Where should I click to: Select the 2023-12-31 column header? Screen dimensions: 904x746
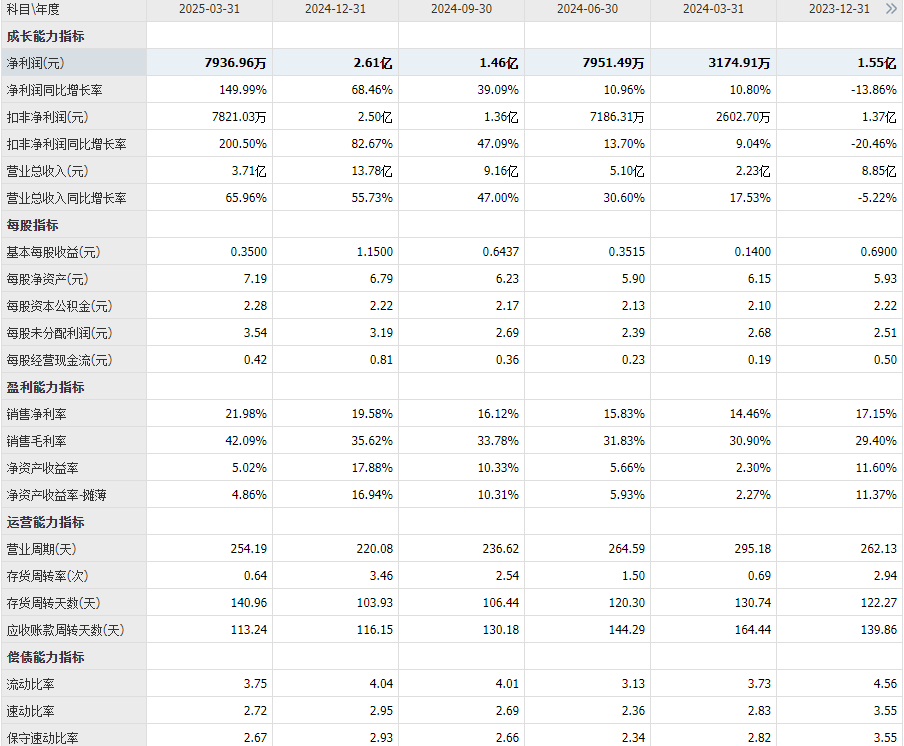pos(839,9)
